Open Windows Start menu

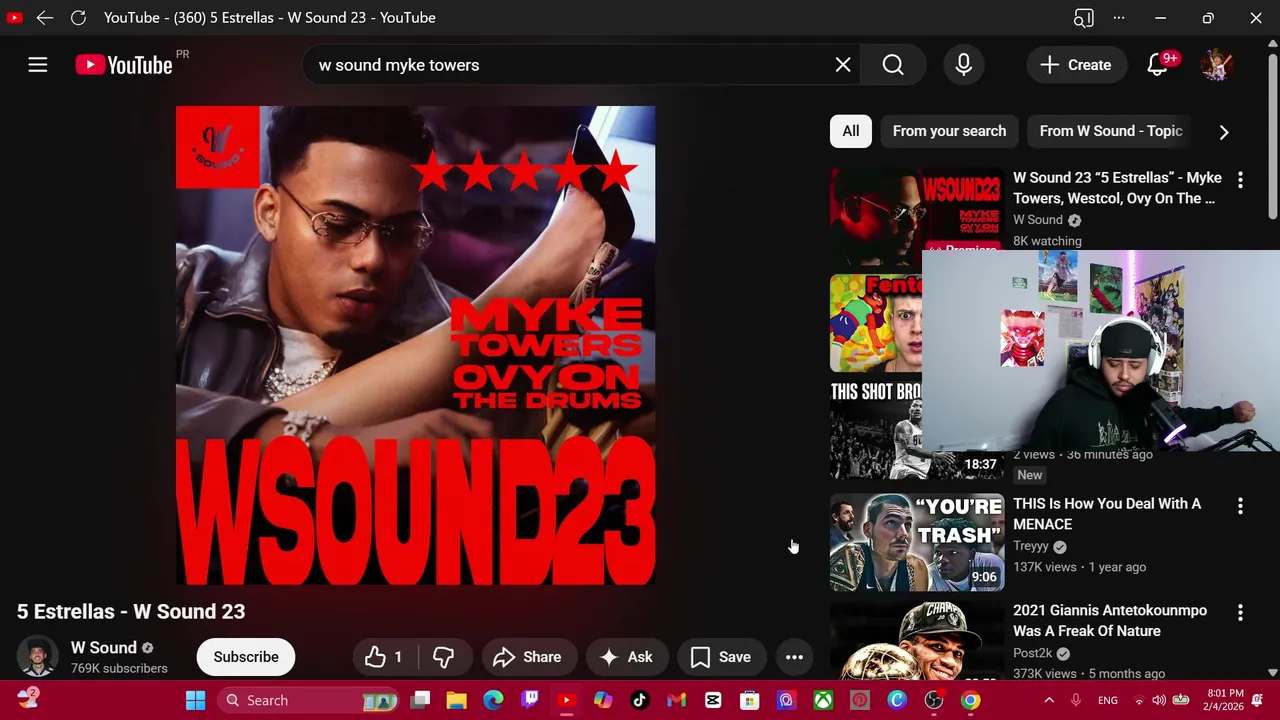(195, 700)
